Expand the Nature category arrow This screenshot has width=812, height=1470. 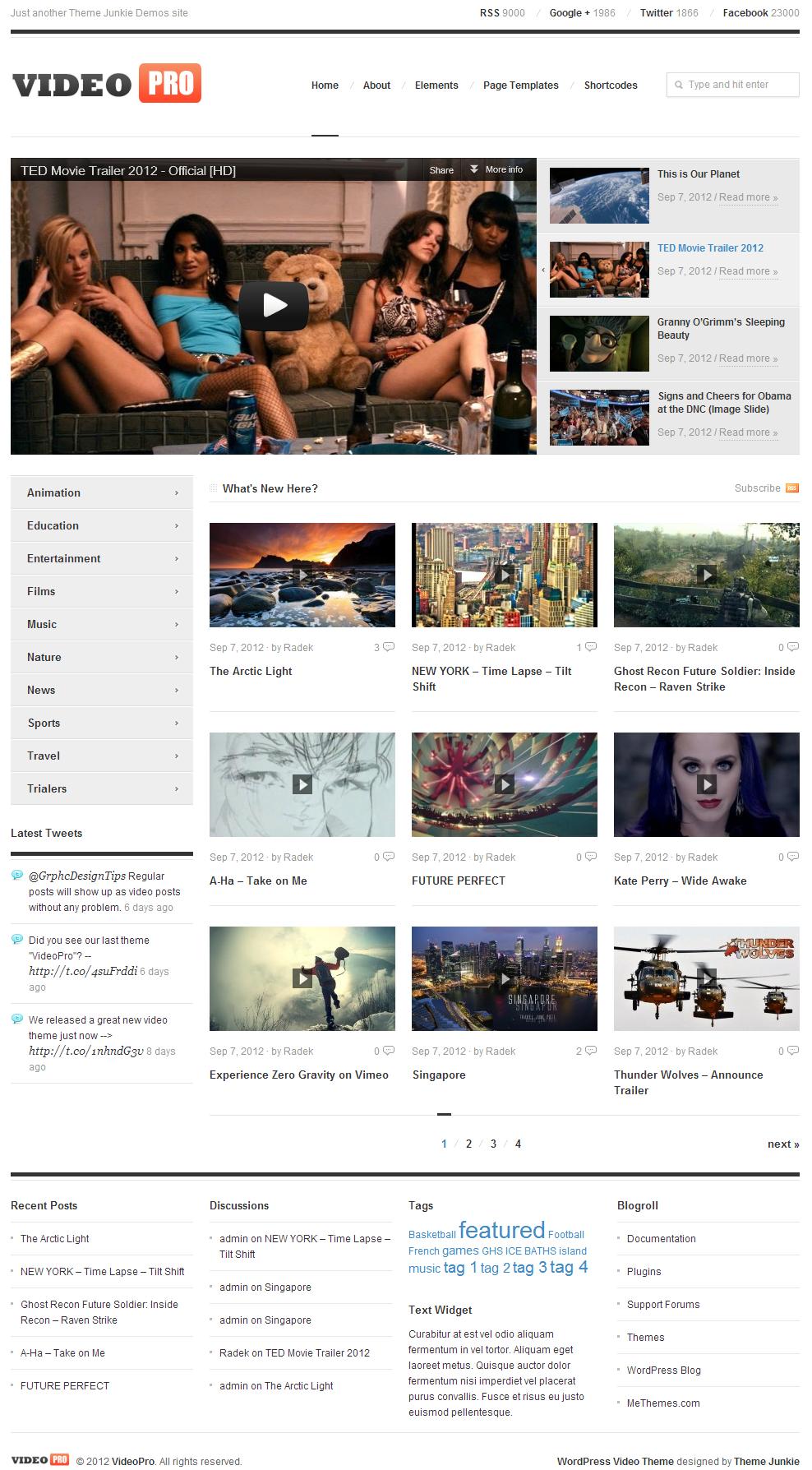click(177, 657)
